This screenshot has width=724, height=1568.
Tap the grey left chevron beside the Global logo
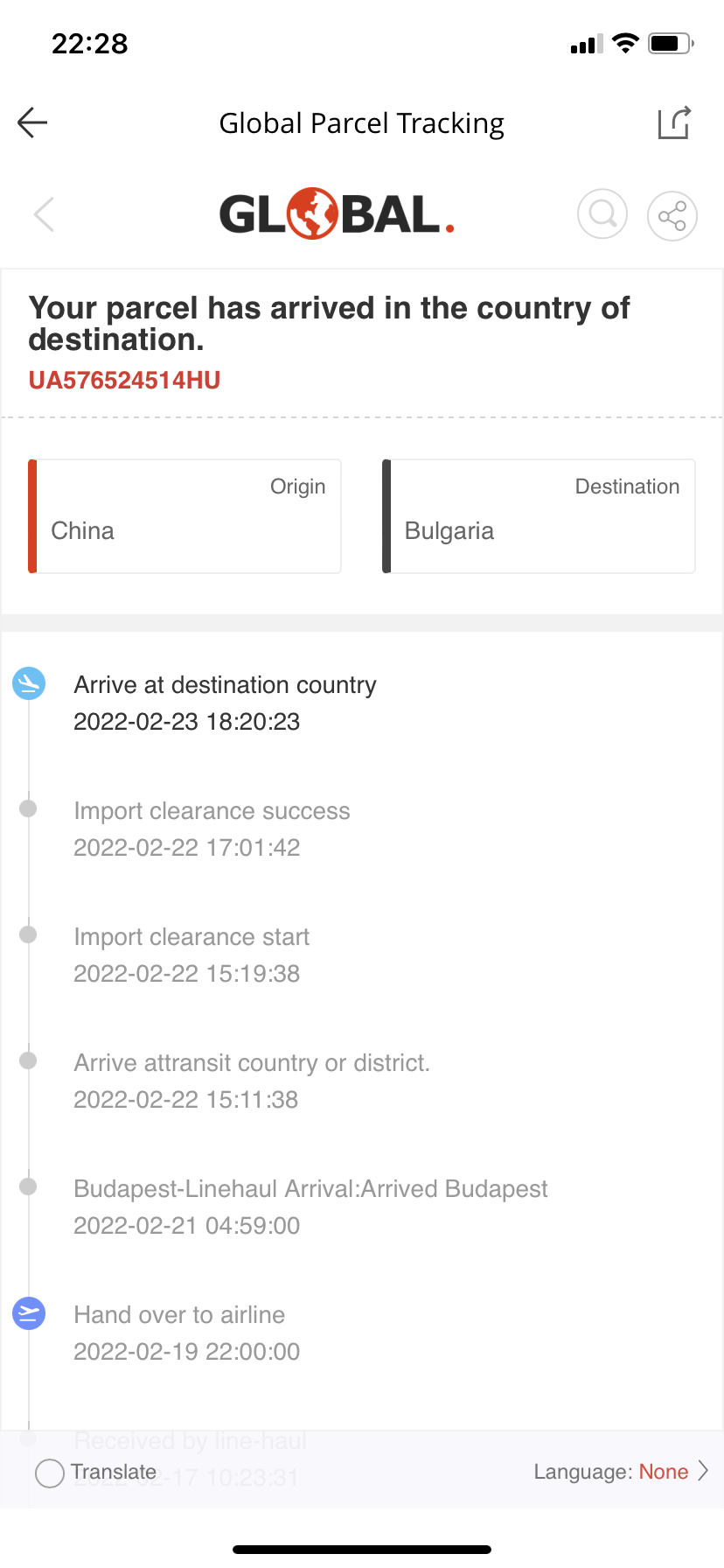(44, 214)
